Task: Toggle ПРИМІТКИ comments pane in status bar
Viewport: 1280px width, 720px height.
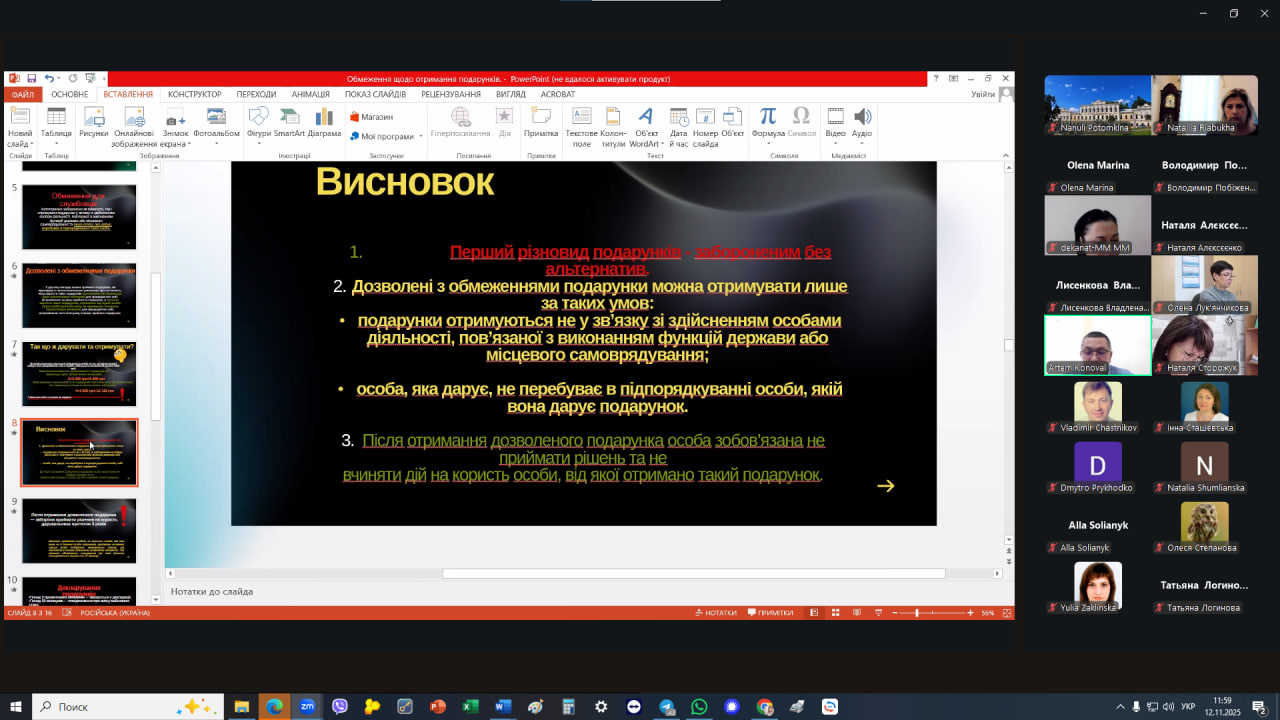Action: pos(770,613)
